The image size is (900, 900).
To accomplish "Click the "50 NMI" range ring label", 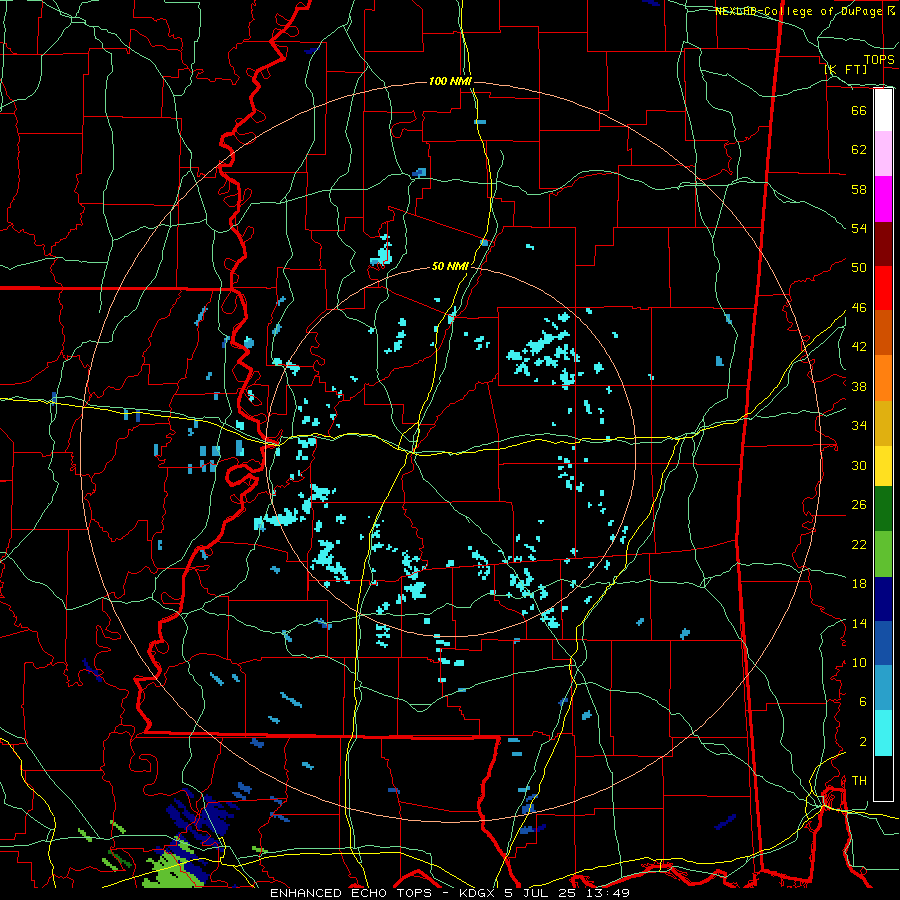I will coord(450,266).
